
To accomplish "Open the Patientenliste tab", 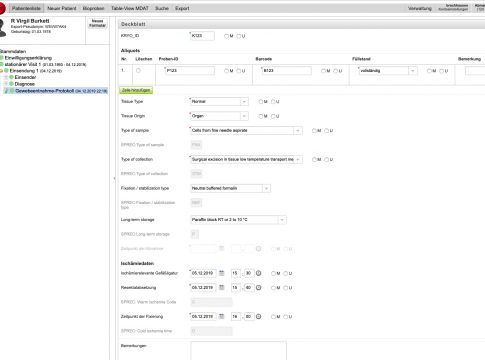I will [26, 8].
